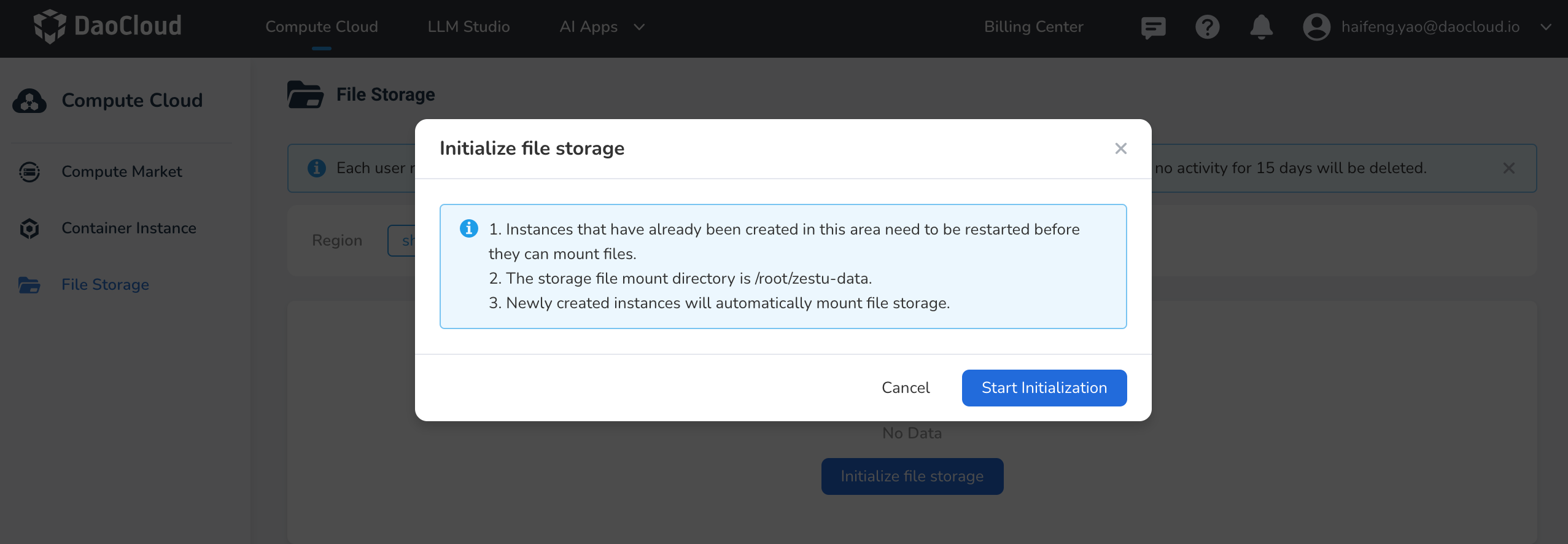Cancel the initialize file storage dialog

(905, 387)
